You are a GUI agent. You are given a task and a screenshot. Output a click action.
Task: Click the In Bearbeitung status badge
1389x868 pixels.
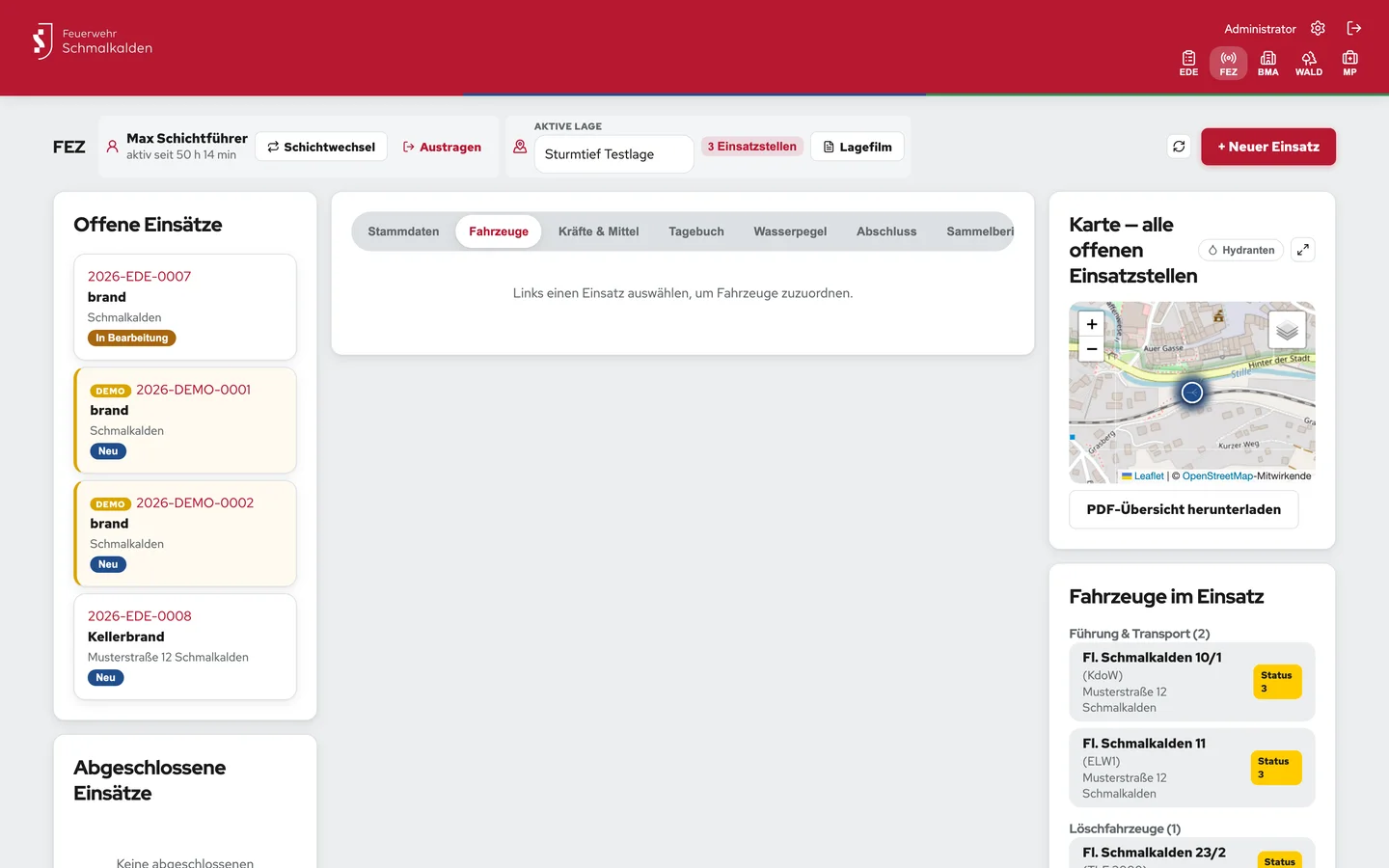(x=132, y=339)
